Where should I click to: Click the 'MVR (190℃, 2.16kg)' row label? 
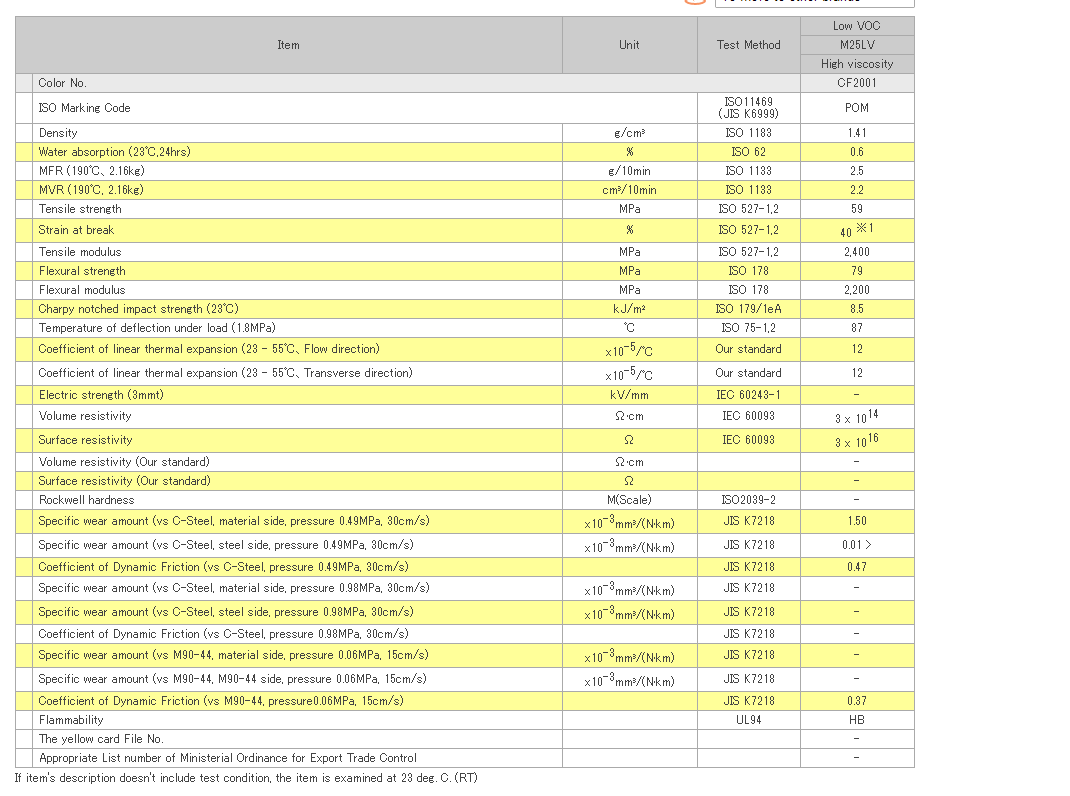(91, 190)
